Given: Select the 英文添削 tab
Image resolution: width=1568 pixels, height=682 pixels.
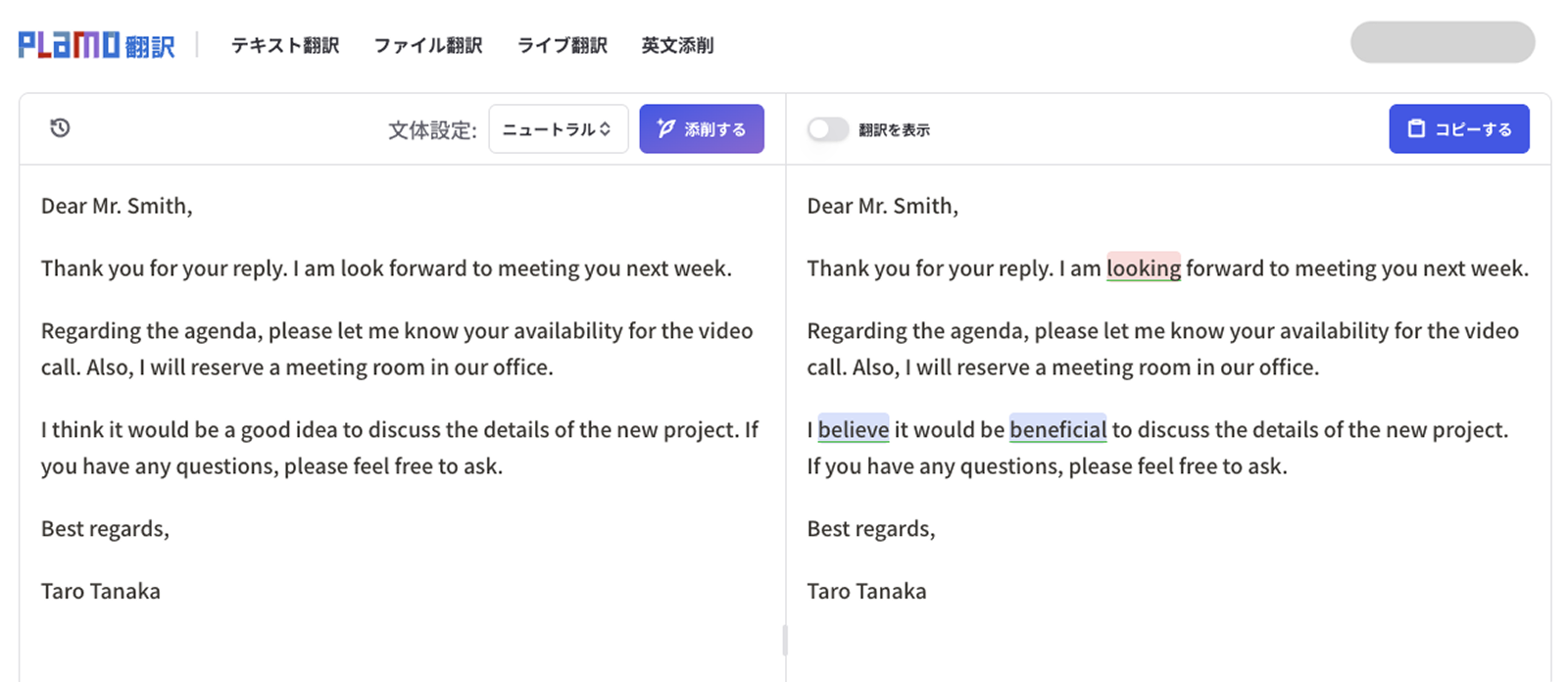Looking at the screenshot, I should click(x=677, y=45).
